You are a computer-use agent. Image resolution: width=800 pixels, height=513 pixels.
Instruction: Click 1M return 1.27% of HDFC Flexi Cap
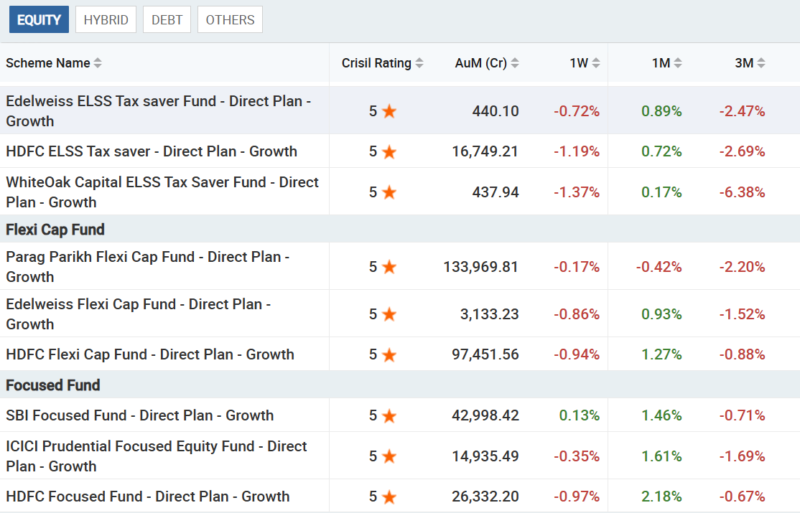[661, 355]
